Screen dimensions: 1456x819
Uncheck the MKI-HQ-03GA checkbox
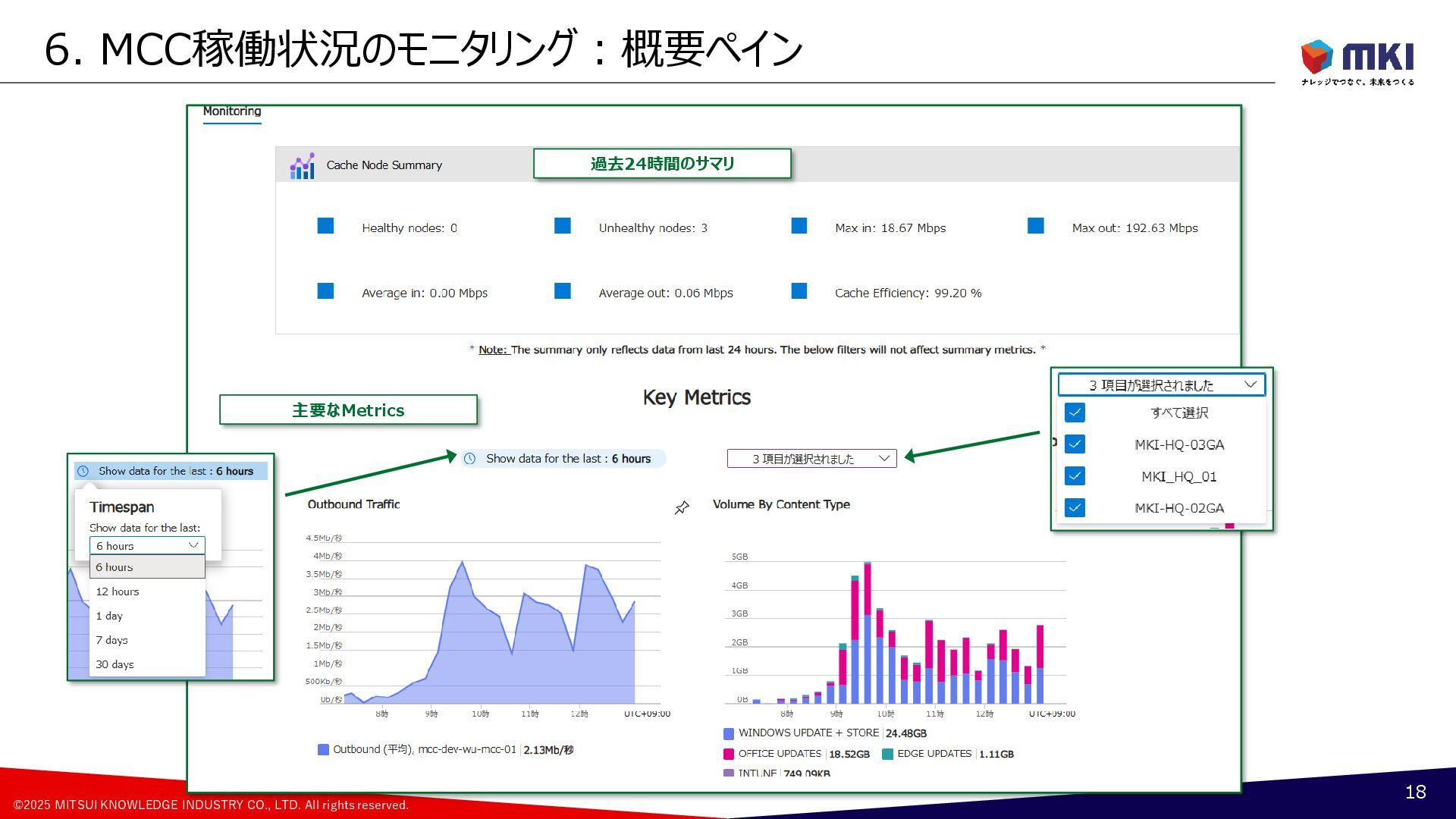tap(1075, 444)
